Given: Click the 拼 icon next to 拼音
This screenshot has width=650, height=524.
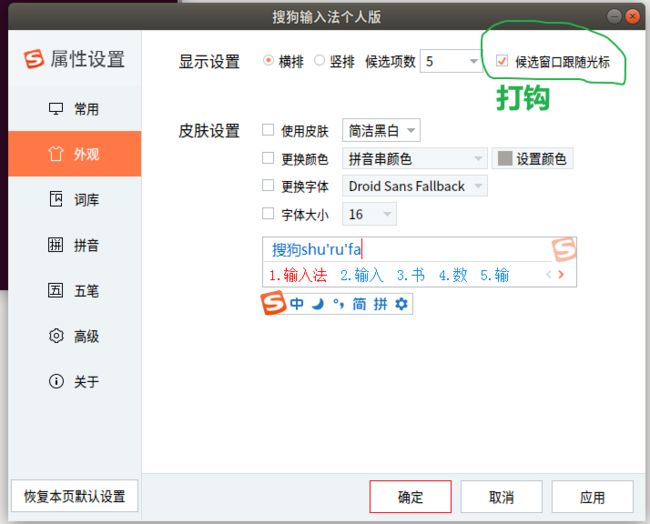Looking at the screenshot, I should coord(56,245).
